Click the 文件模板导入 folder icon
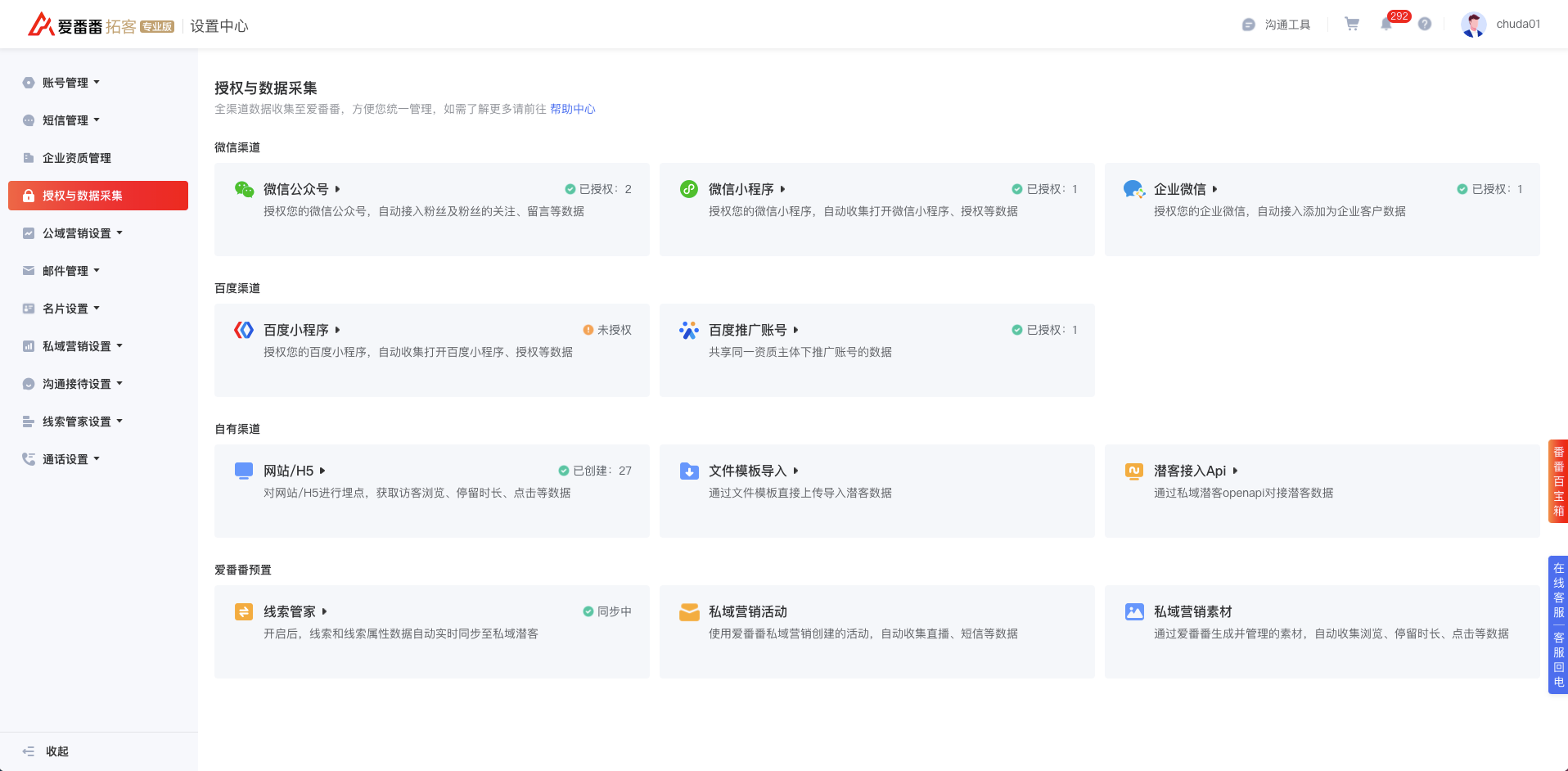1568x771 pixels. point(689,471)
